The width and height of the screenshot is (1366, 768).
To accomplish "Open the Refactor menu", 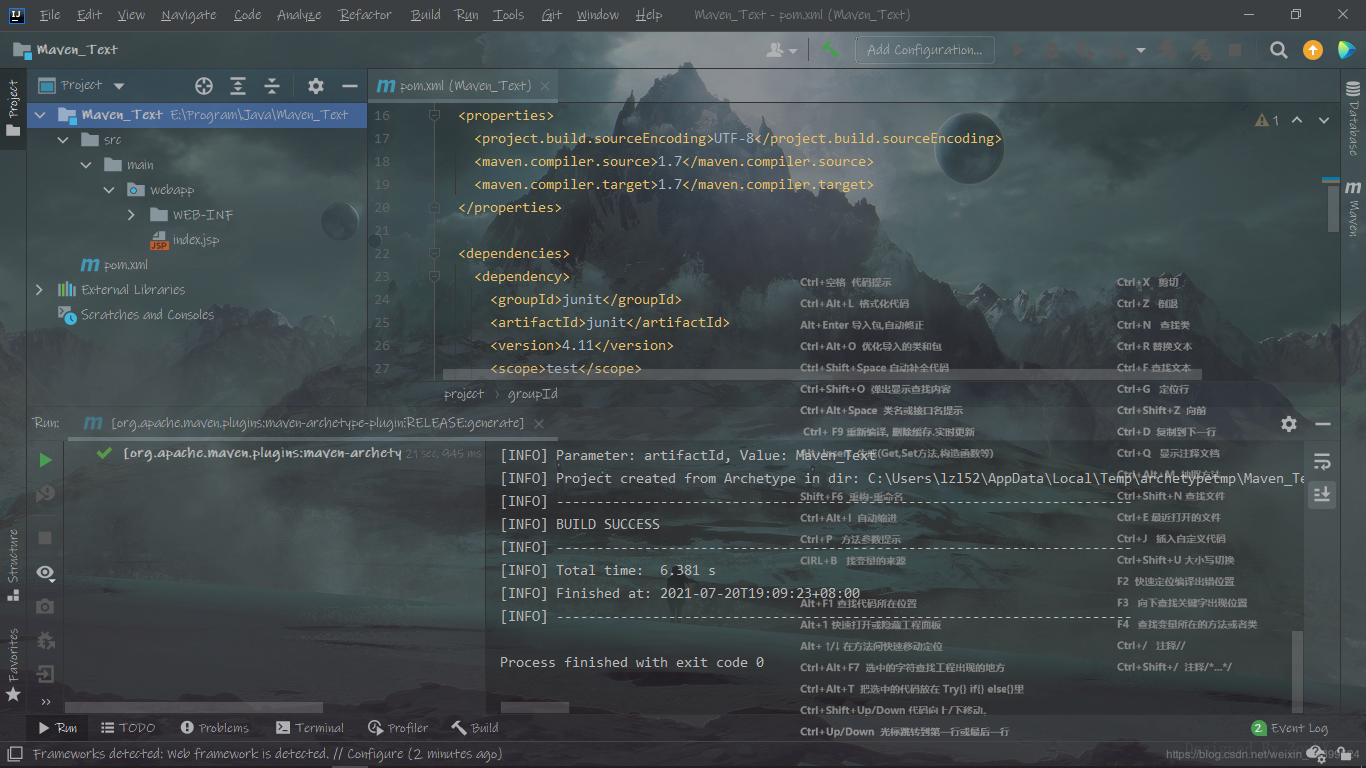I will [365, 15].
